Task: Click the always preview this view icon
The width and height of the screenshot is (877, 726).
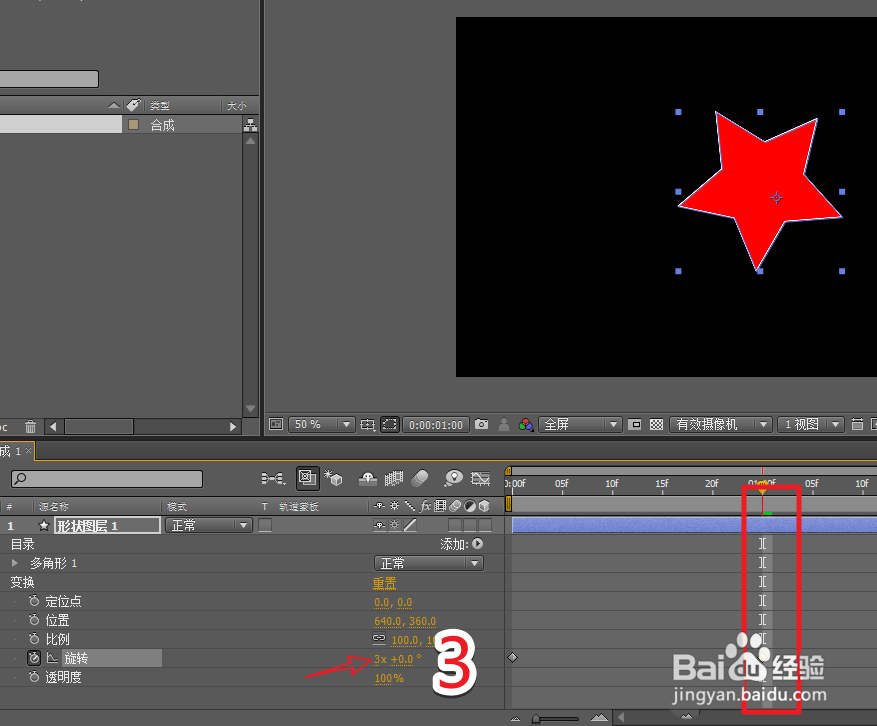Action: click(276, 425)
